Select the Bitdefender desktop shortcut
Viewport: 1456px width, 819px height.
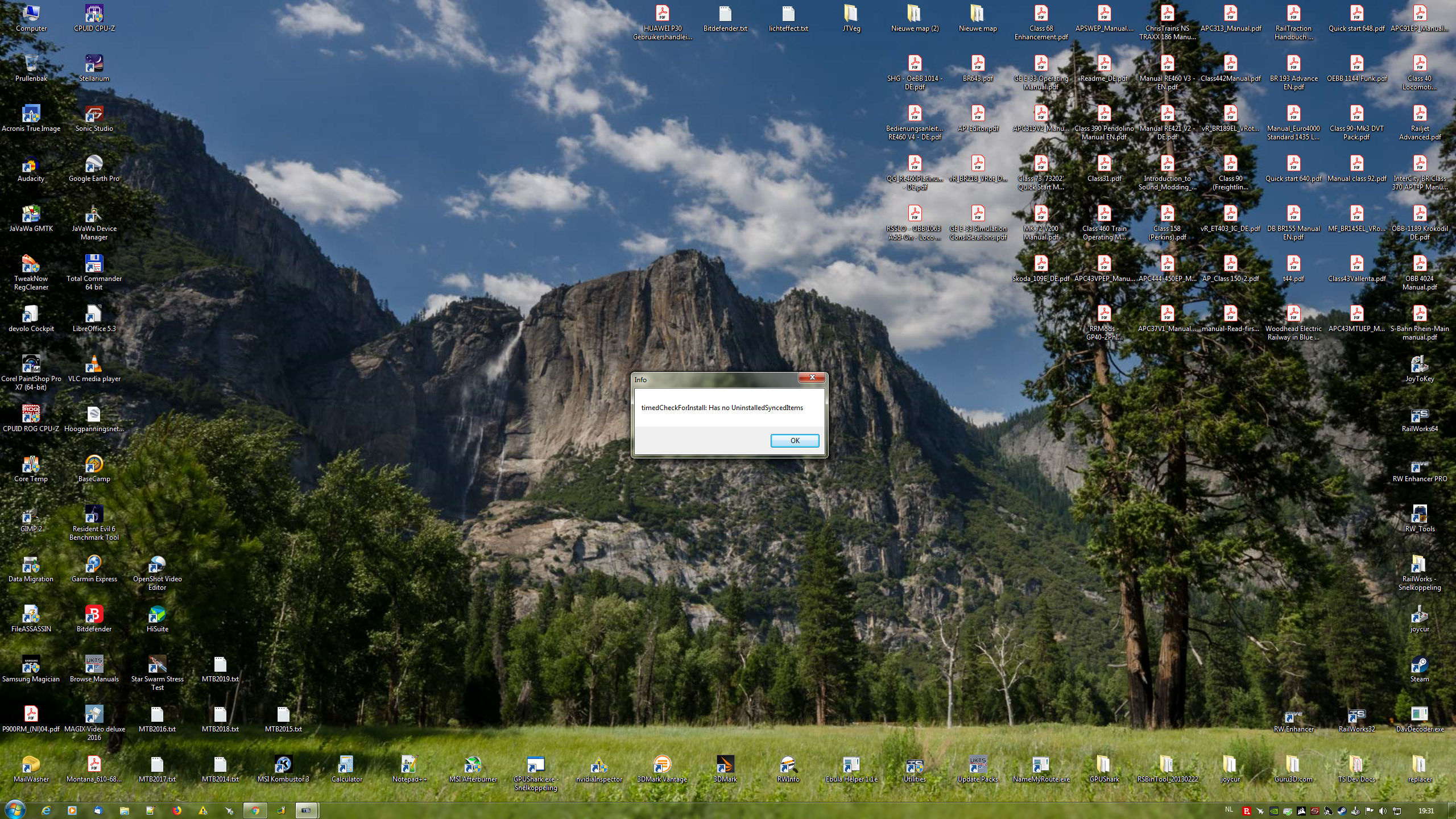tap(94, 615)
